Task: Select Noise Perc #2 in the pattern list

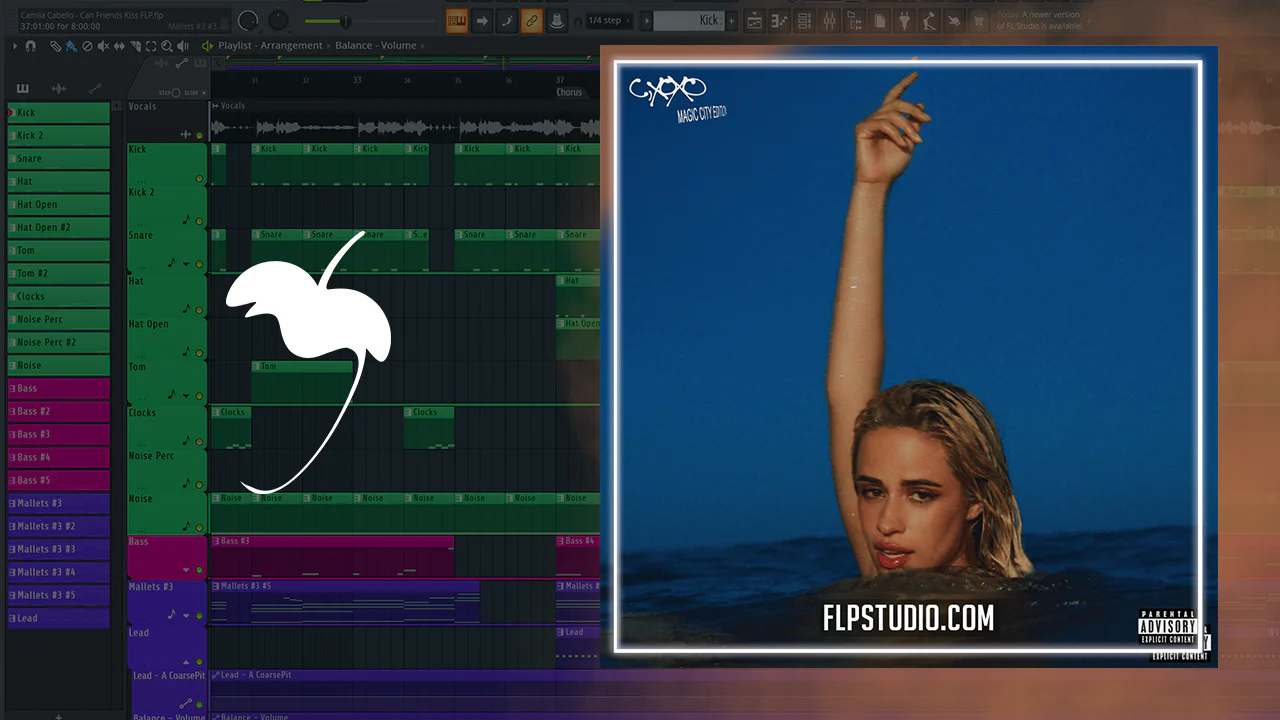Action: coord(58,342)
